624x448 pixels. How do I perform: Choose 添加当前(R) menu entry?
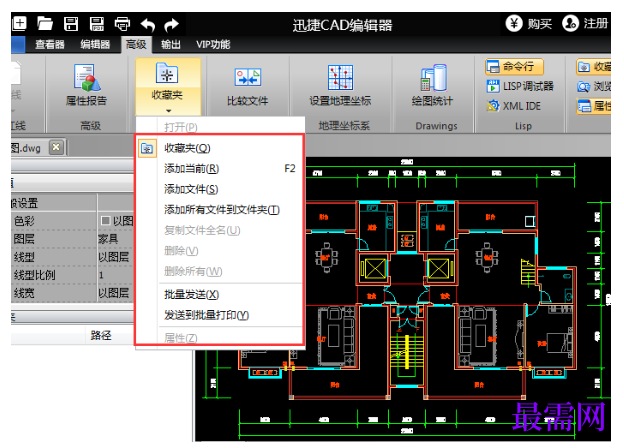pyautogui.click(x=220, y=169)
